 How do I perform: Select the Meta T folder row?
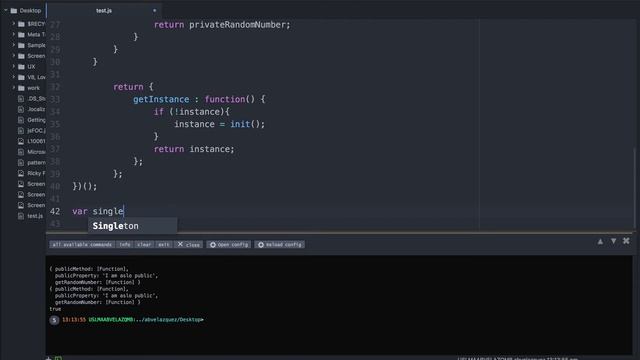pyautogui.click(x=29, y=34)
